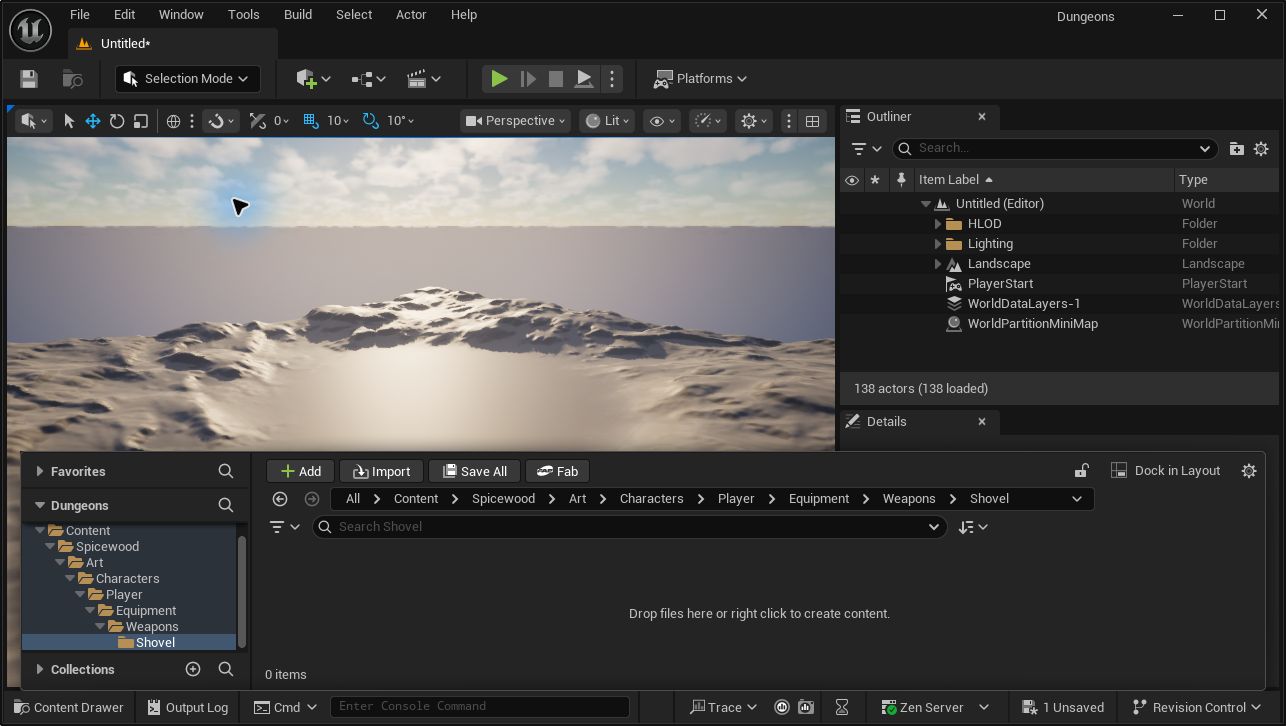Expand the Favorites section
Viewport: 1286px width, 726px height.
40,471
